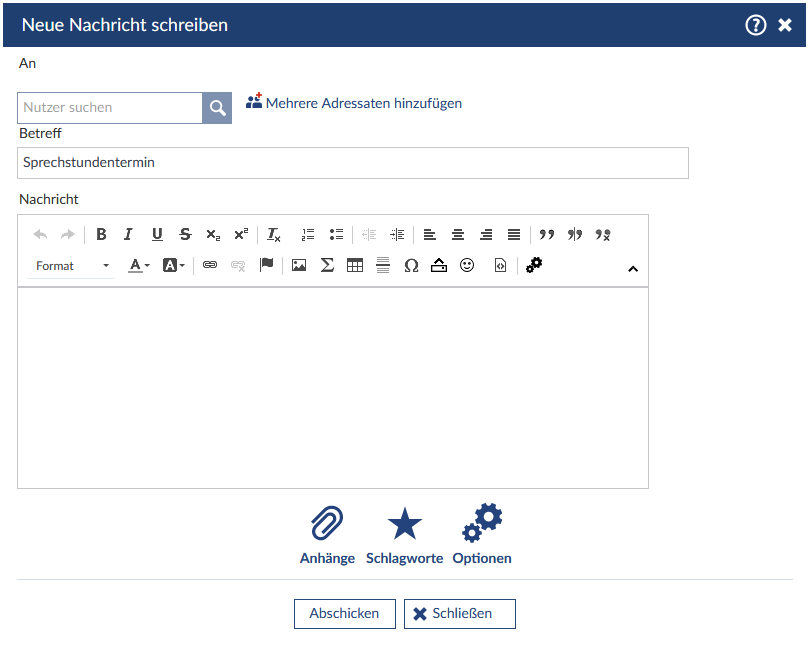This screenshot has width=809, height=650.
Task: Insert a math formula with sigma icon
Action: 327,266
